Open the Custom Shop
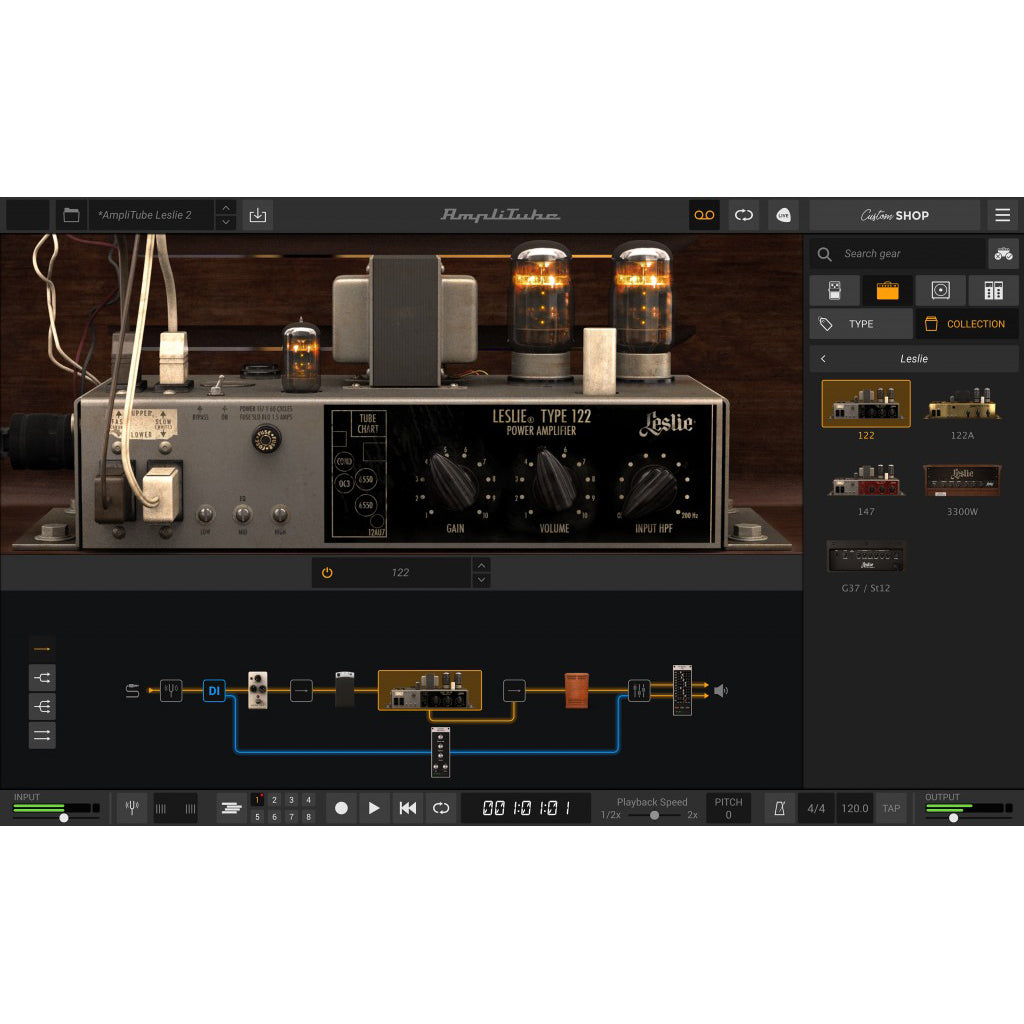Viewport: 1024px width, 1024px height. pos(894,215)
